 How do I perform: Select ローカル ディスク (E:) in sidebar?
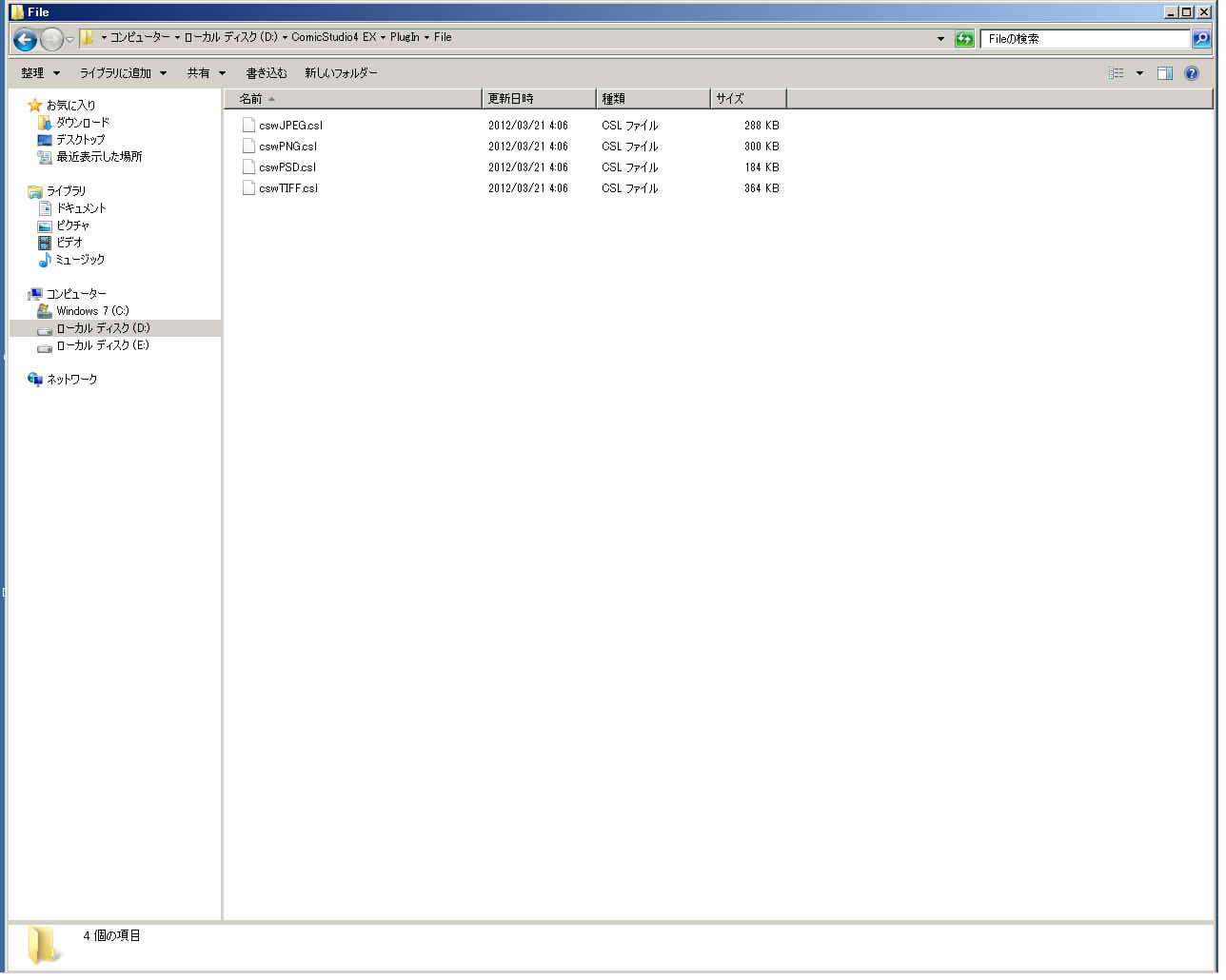(102, 345)
